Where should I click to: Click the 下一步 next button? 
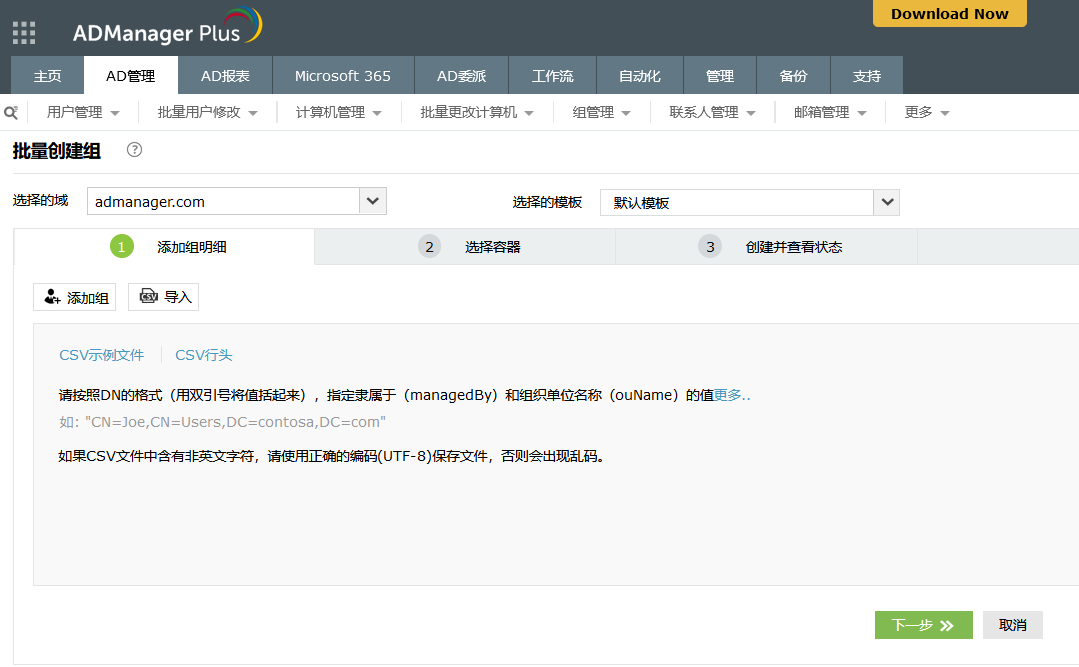click(x=923, y=625)
